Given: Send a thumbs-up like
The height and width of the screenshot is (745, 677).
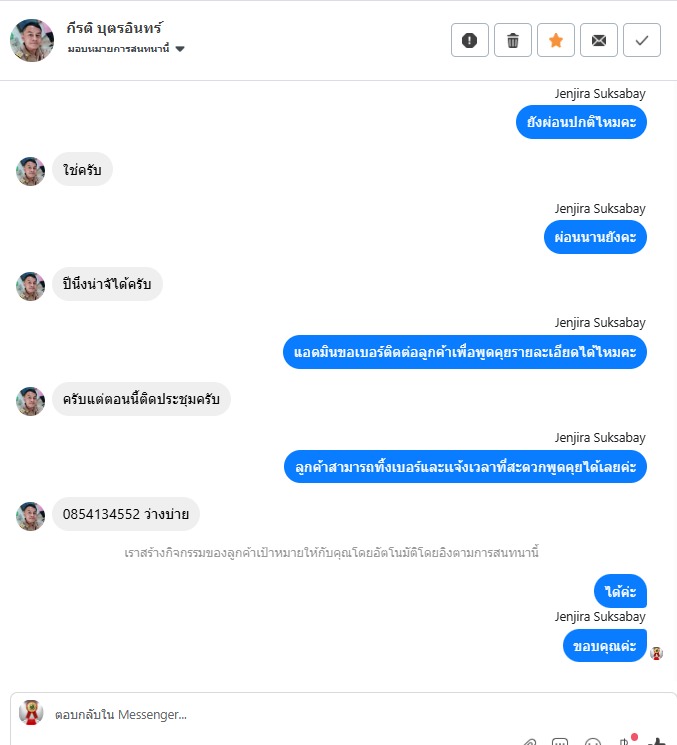Looking at the screenshot, I should 657,741.
